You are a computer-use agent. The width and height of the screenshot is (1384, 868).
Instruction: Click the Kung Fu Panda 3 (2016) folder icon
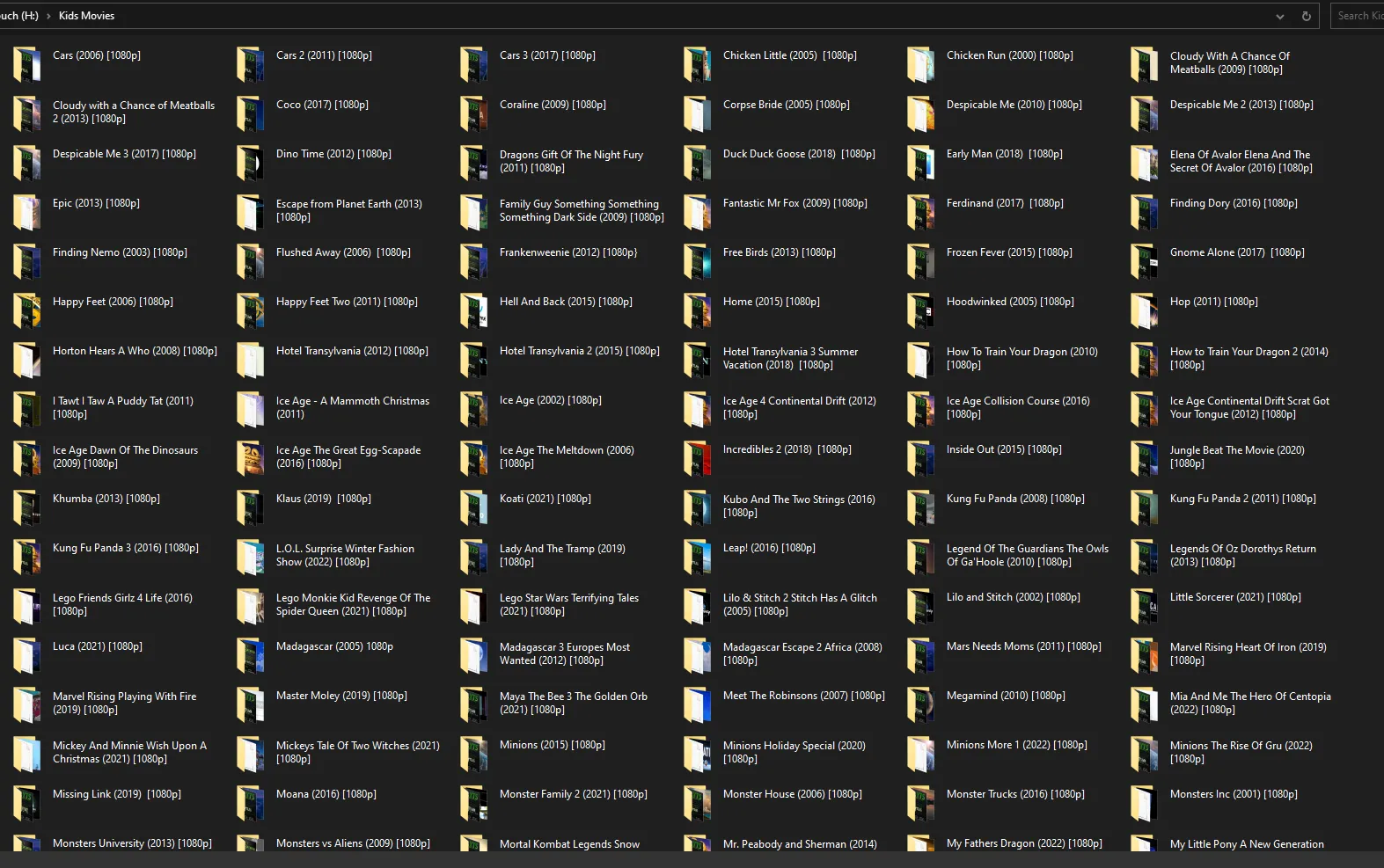27,557
